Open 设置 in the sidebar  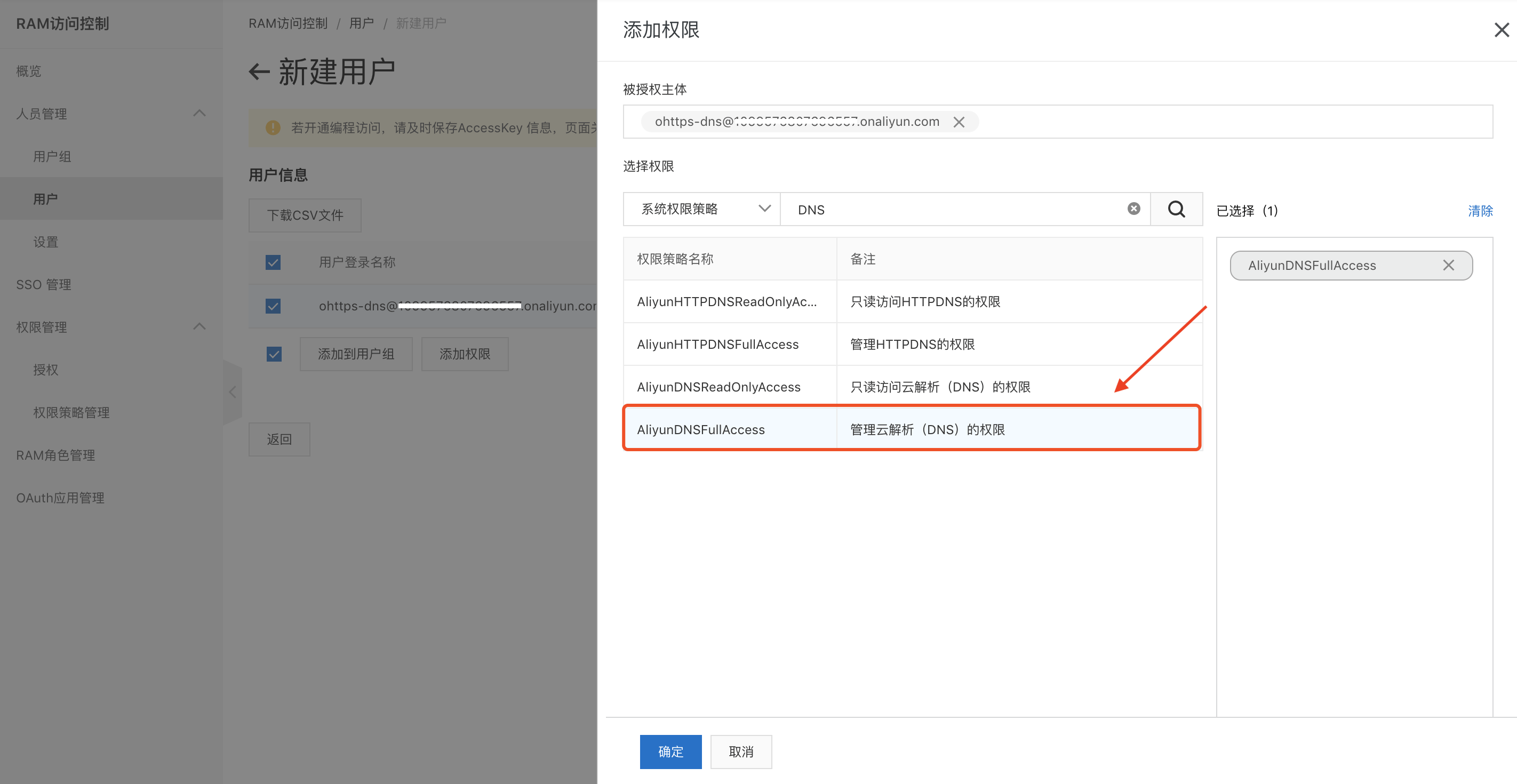[x=46, y=242]
